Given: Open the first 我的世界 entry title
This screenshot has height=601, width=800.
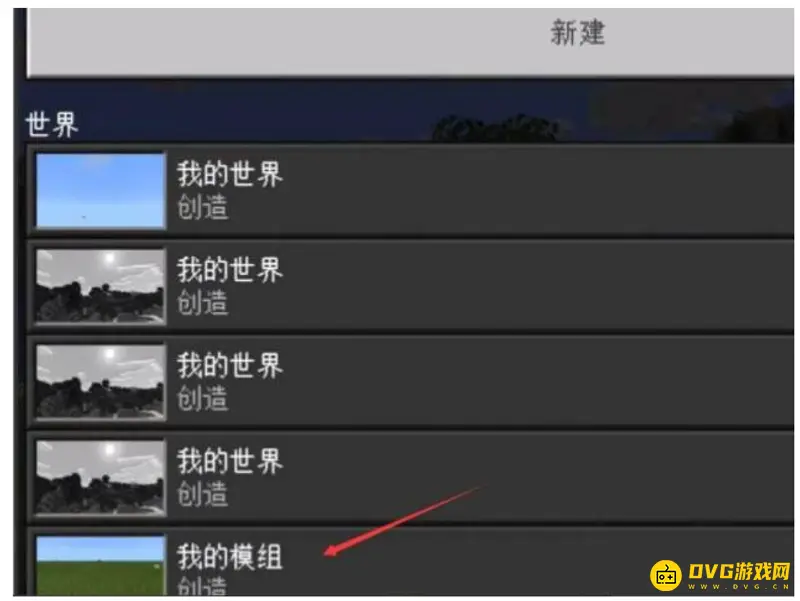Looking at the screenshot, I should click(230, 174).
